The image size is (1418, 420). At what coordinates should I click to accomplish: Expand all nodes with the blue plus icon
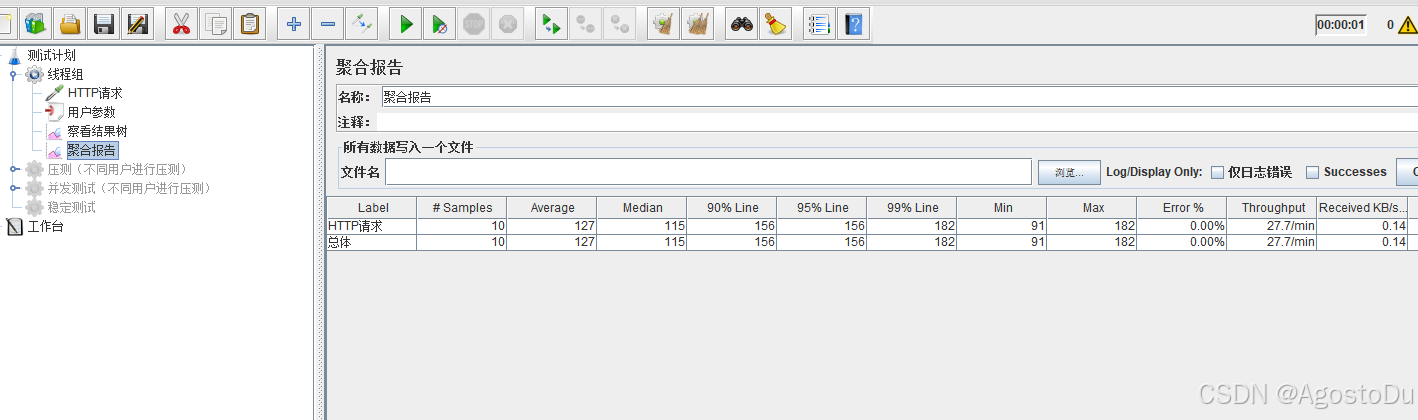[293, 23]
